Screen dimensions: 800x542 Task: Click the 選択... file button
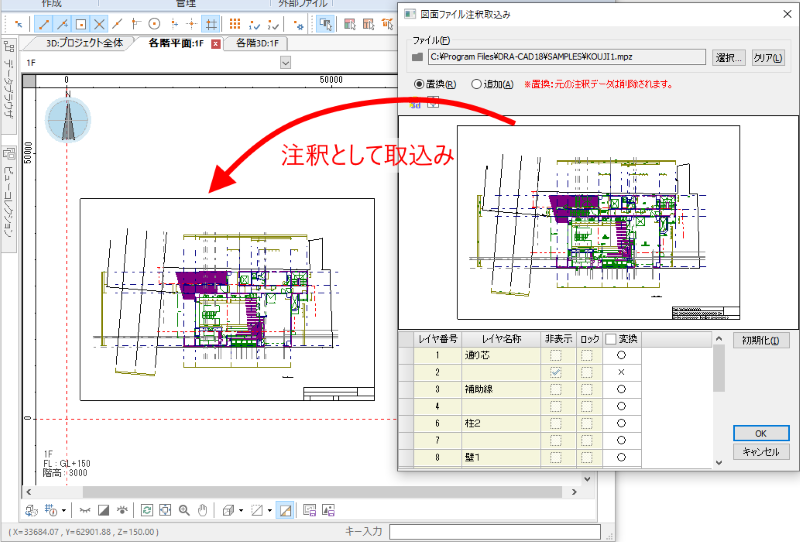click(x=729, y=58)
